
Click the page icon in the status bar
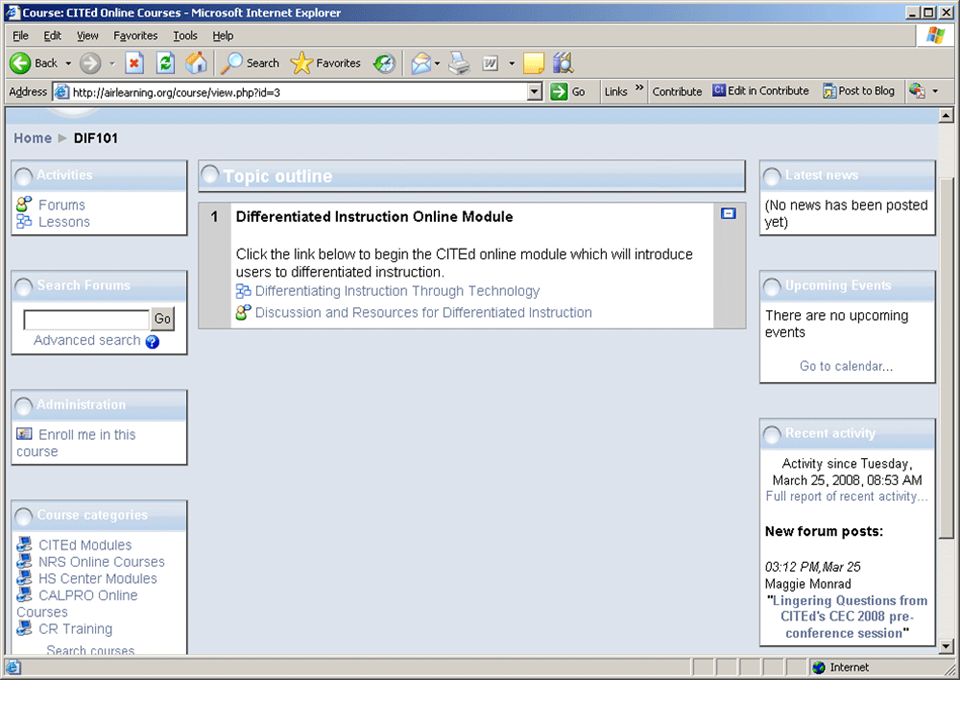click(x=13, y=667)
